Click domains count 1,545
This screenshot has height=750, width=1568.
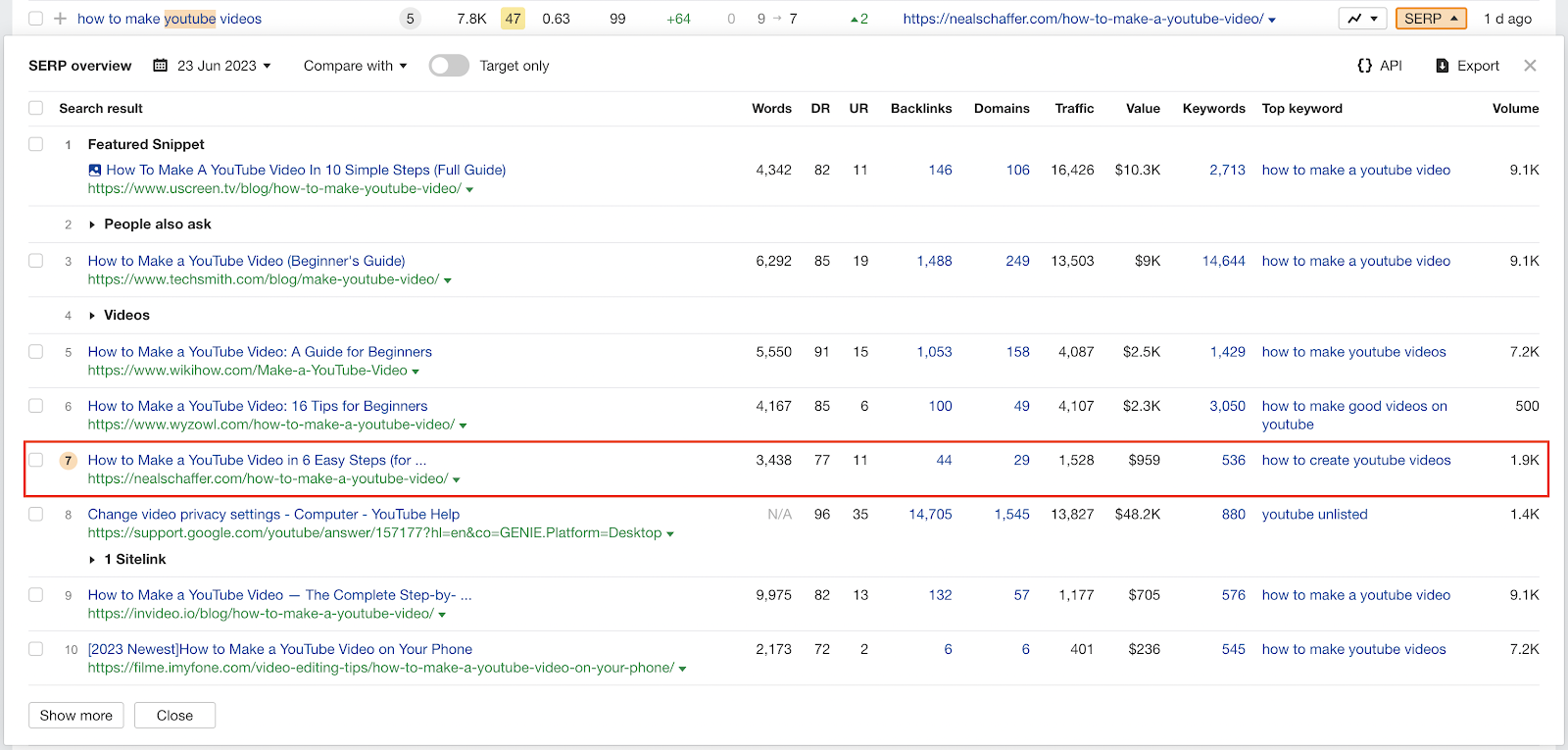(x=1011, y=514)
